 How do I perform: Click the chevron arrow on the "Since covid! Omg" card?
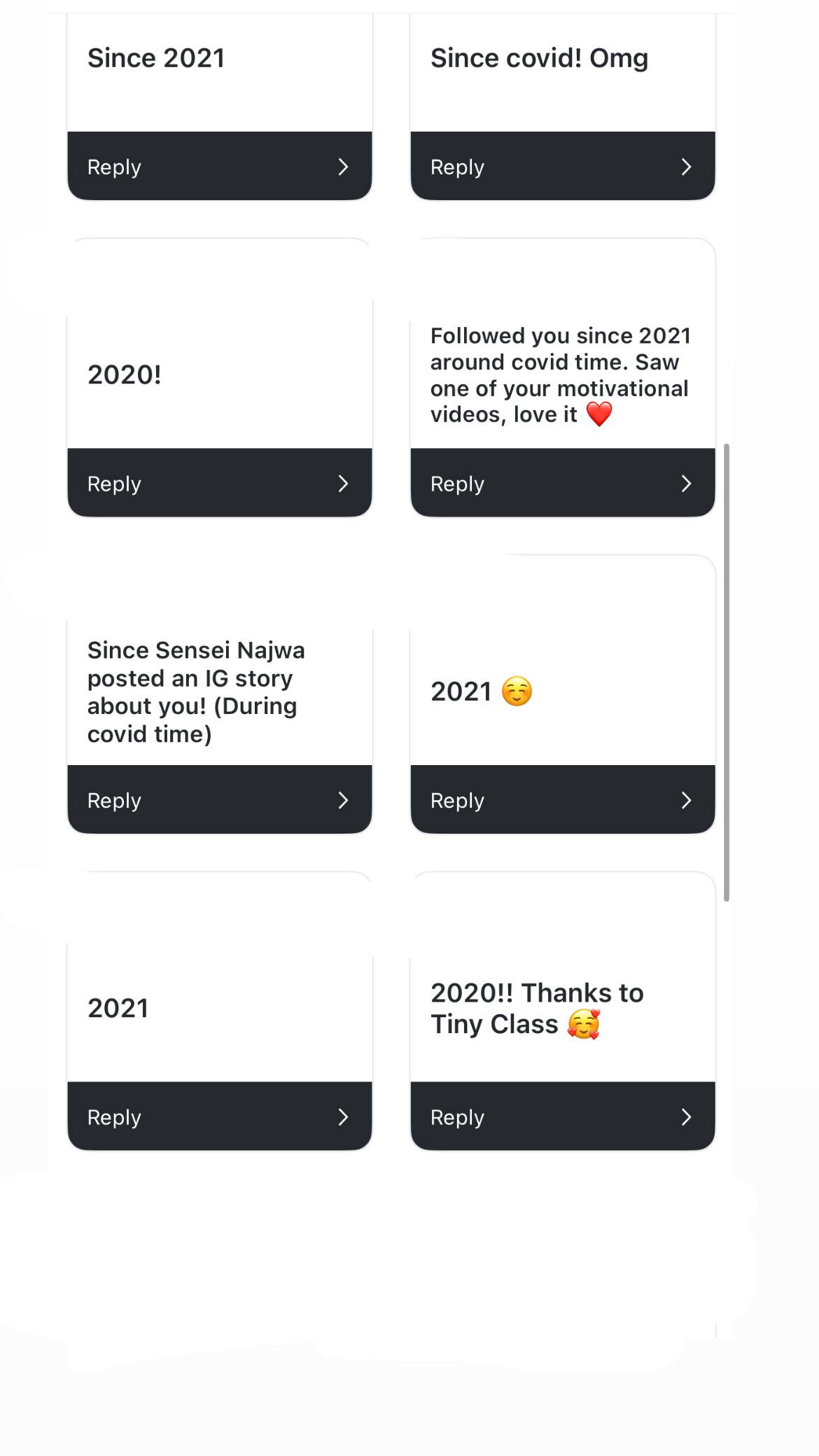[686, 167]
